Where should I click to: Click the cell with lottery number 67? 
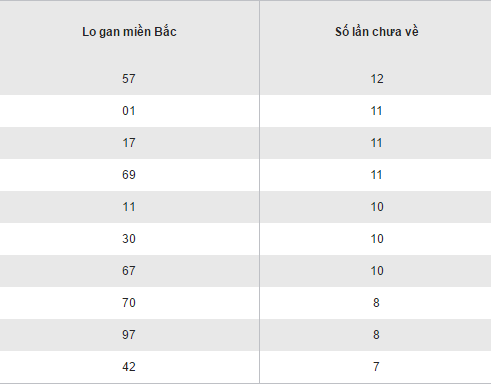[x=129, y=271]
